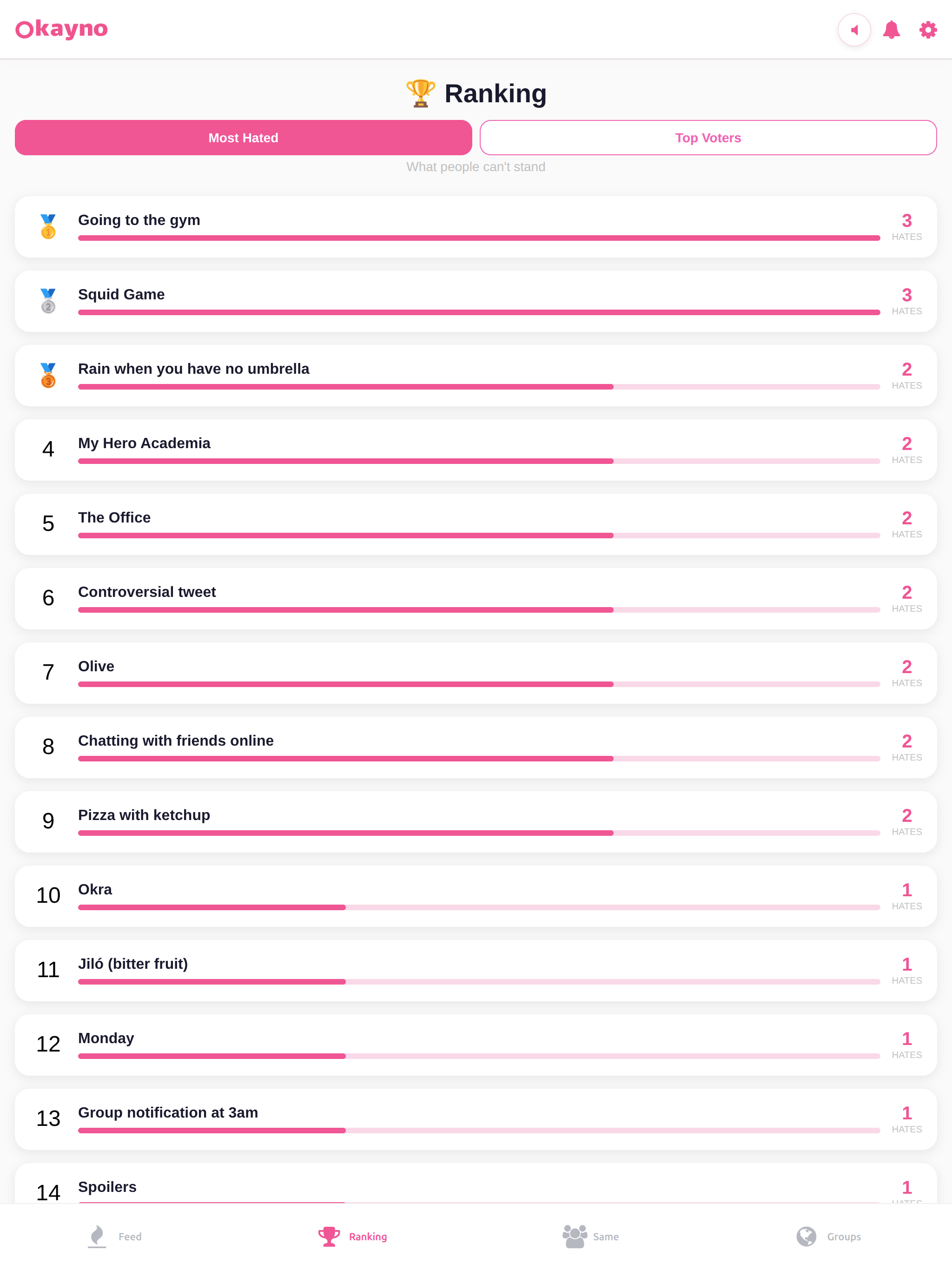
Task: Switch to the Most Hated tab
Action: coord(244,138)
